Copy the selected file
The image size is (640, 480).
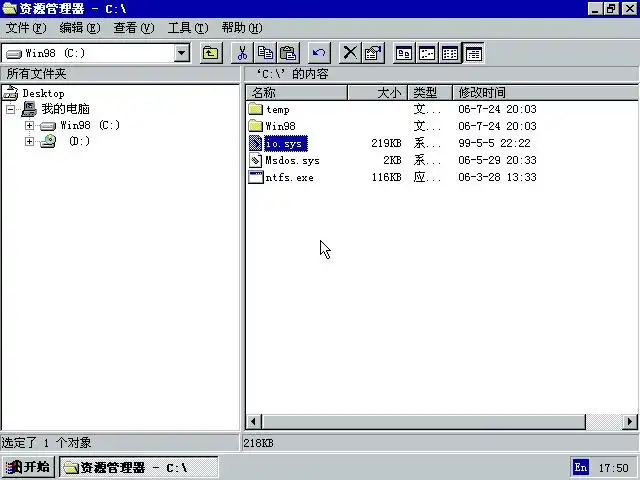pos(265,53)
